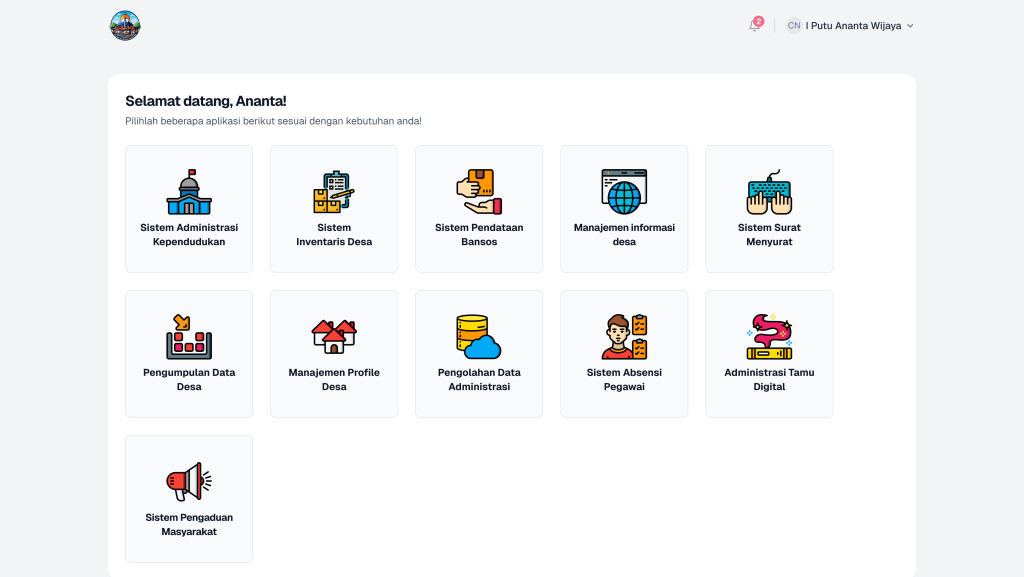Click the "Administrasi Tamu Digital" label
Screen dimensions: 1024x577
tap(769, 379)
